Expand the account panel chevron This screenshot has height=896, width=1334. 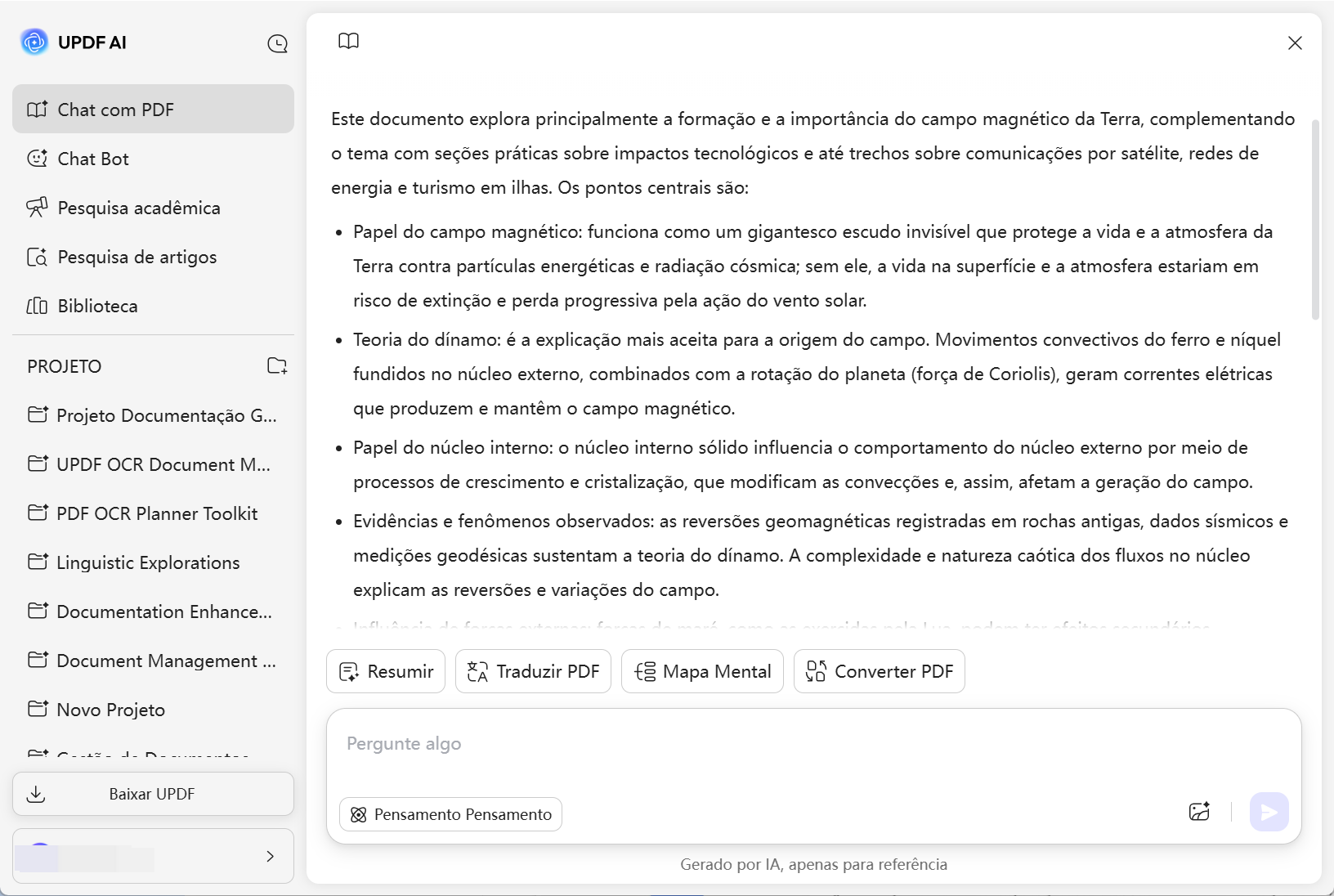[x=270, y=856]
